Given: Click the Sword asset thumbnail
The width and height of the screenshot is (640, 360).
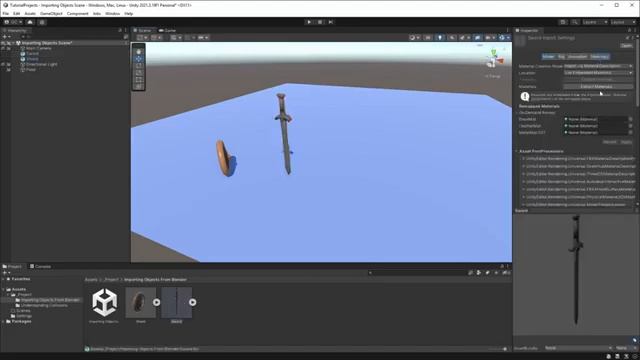Looking at the screenshot, I should pos(176,302).
